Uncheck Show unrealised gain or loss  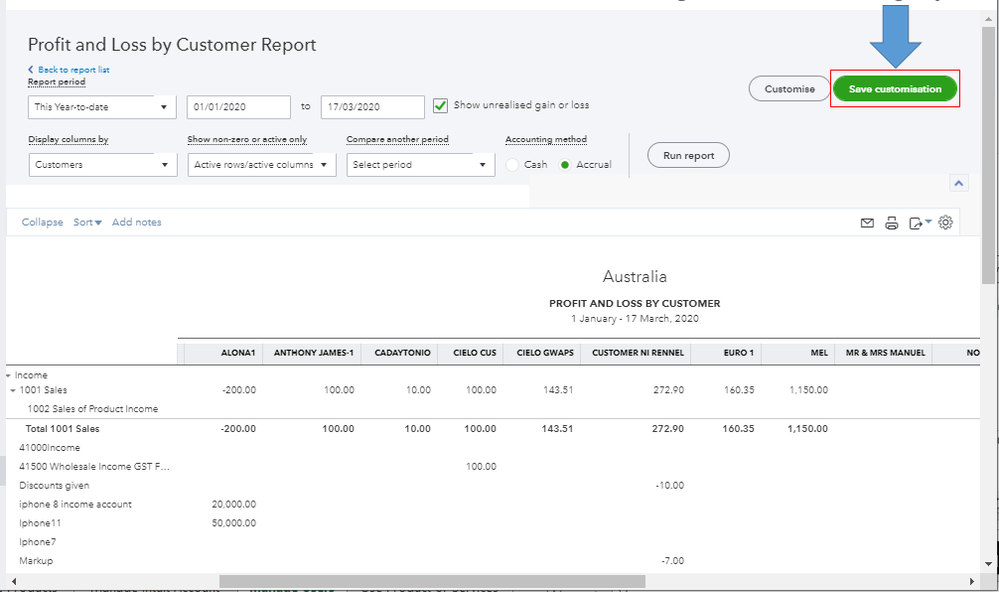coord(441,105)
